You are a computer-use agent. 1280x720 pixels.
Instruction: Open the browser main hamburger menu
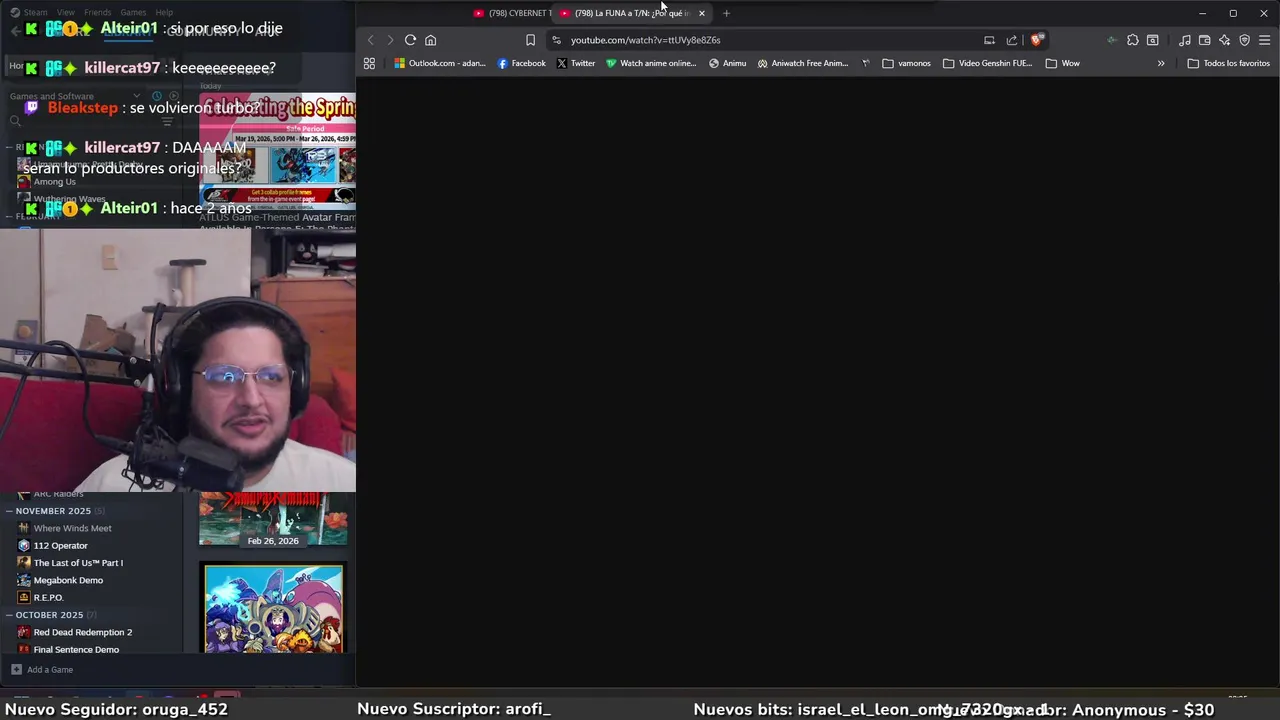(1264, 40)
